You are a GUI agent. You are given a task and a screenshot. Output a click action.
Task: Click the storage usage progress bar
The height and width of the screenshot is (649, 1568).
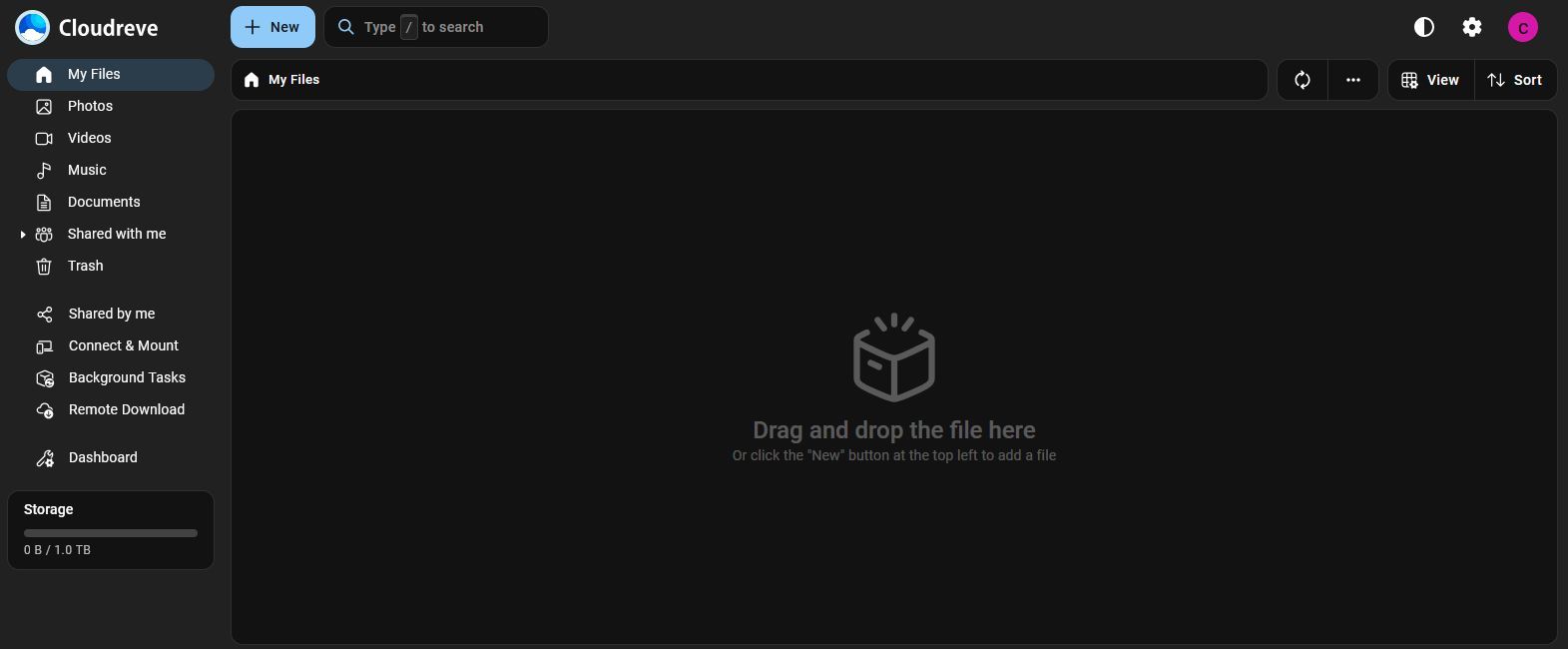coord(111,533)
